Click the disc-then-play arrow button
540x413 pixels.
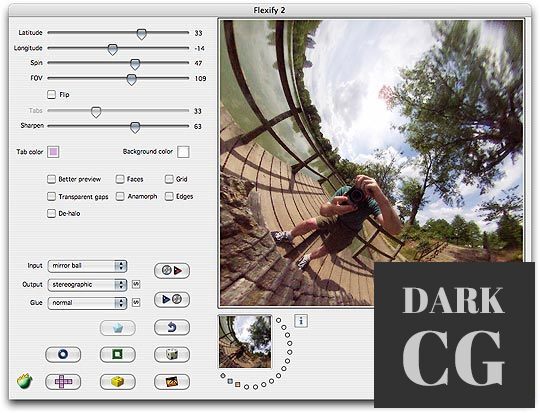tap(172, 270)
